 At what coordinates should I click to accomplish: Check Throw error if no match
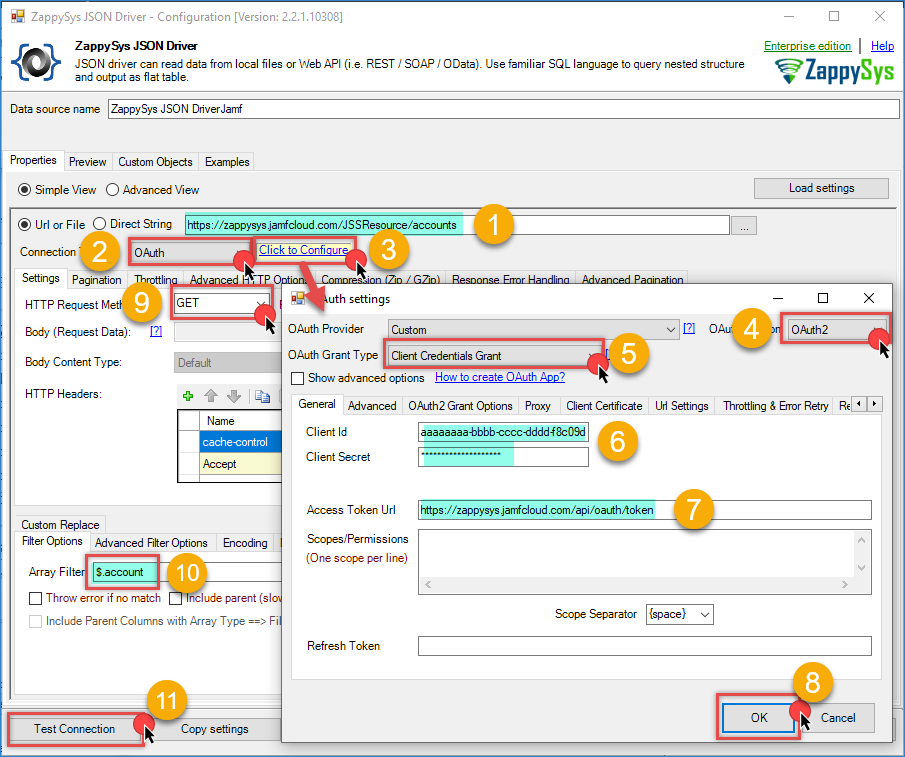36,599
